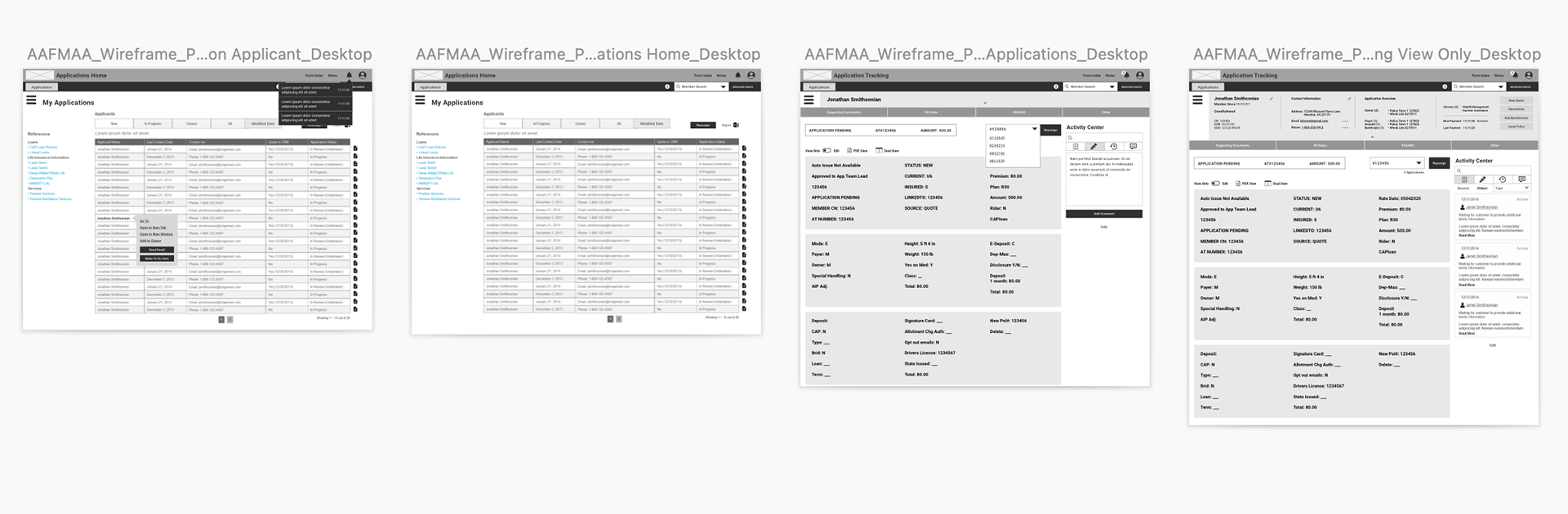This screenshot has width=1568, height=514.
Task: Open hamburger menu in the Applications Home wireframe
Action: coord(420,100)
